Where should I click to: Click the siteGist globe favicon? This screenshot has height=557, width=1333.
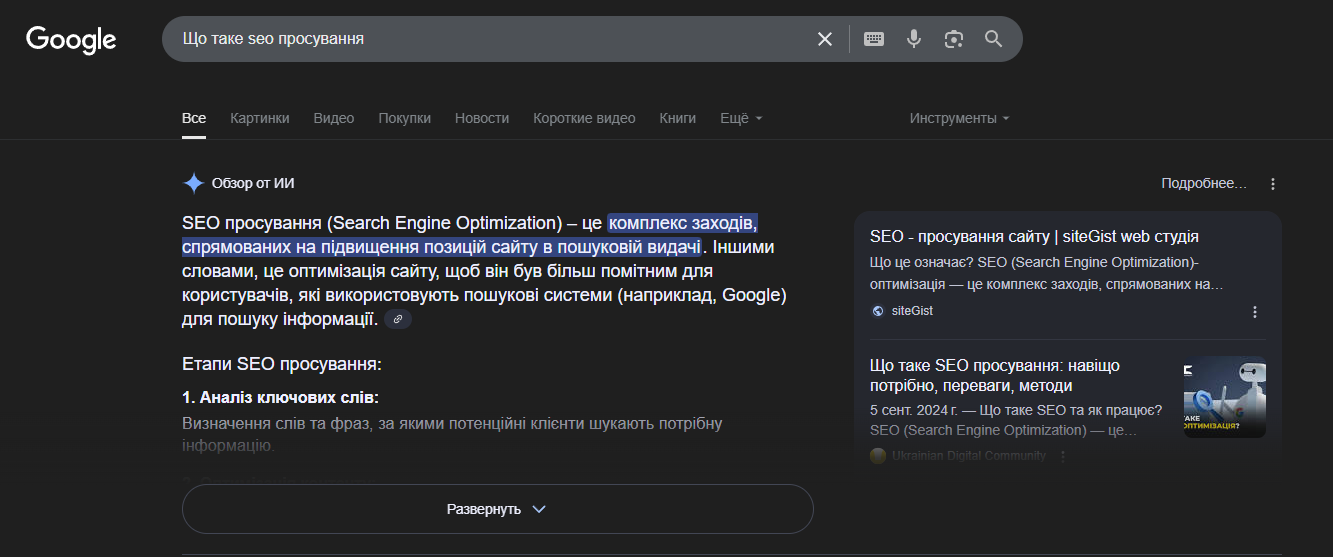point(878,311)
